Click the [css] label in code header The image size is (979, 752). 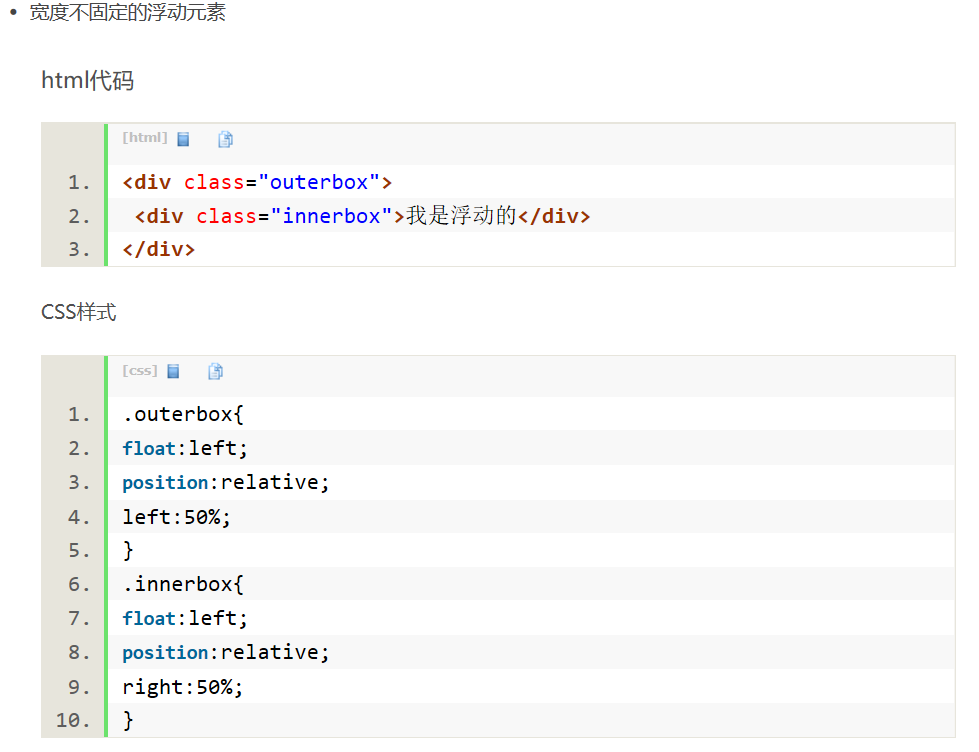click(x=140, y=370)
